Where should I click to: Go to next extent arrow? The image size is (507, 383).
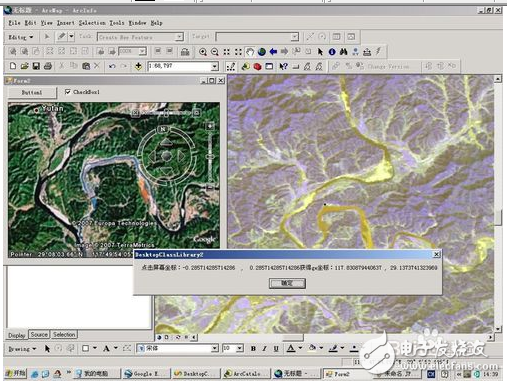284,52
